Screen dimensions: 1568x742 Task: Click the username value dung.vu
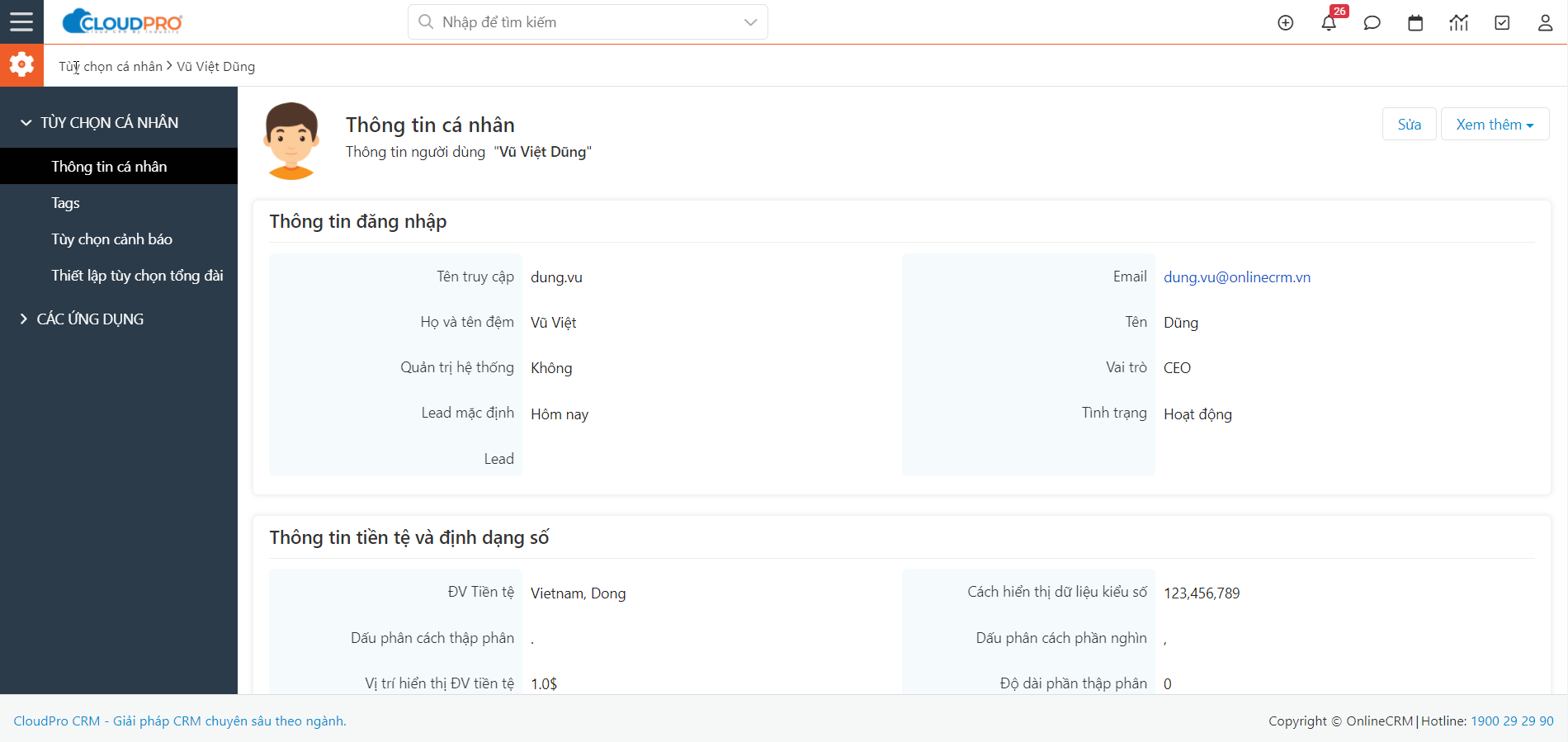[x=556, y=277]
